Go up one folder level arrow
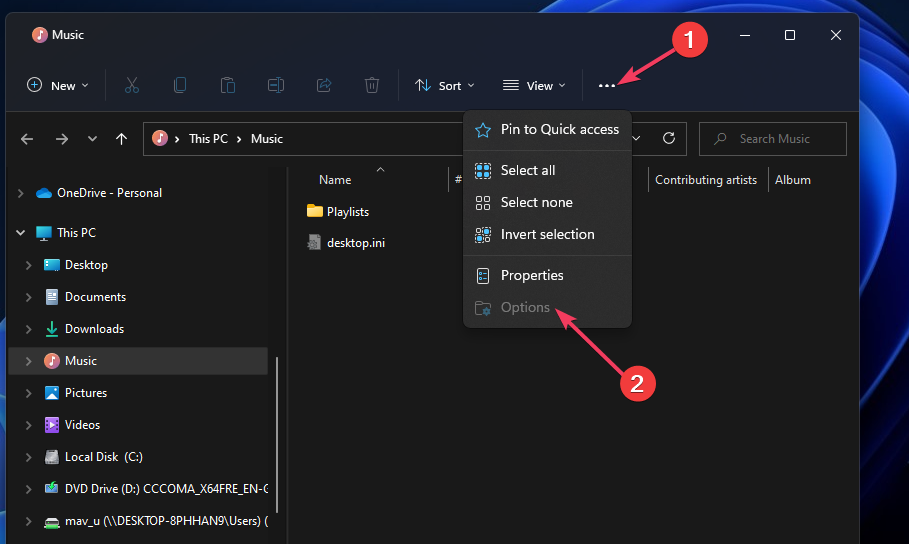This screenshot has width=909, height=544. coord(121,139)
